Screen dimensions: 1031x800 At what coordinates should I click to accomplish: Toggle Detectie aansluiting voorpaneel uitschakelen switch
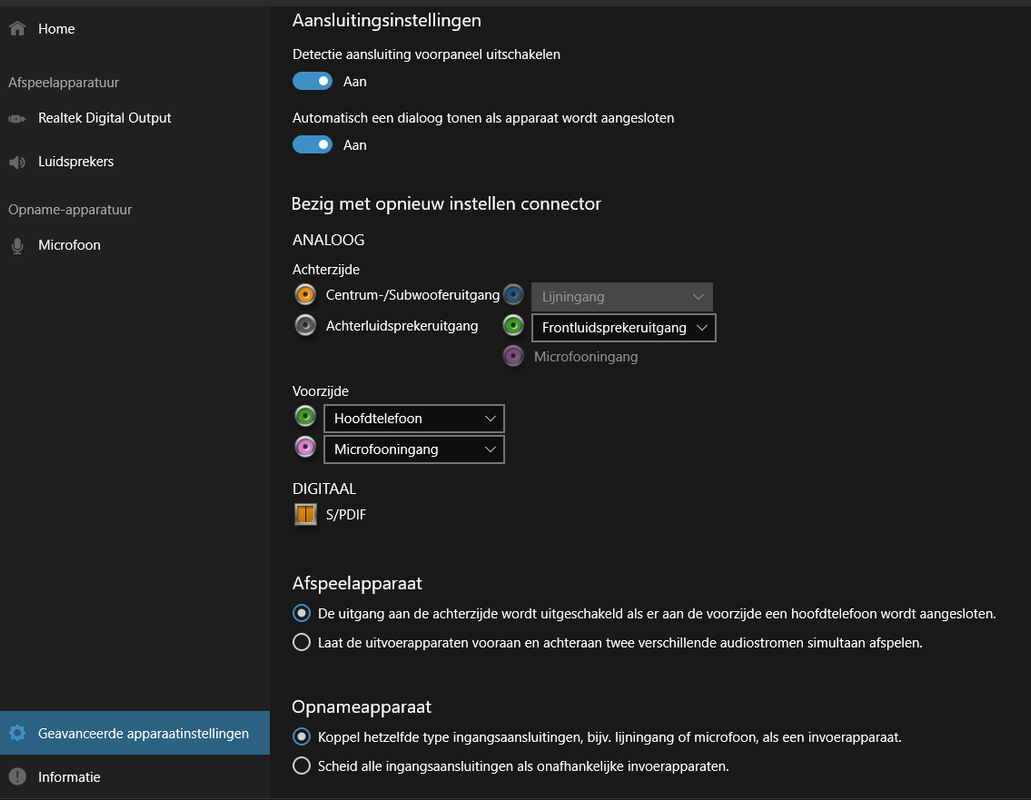pos(312,81)
